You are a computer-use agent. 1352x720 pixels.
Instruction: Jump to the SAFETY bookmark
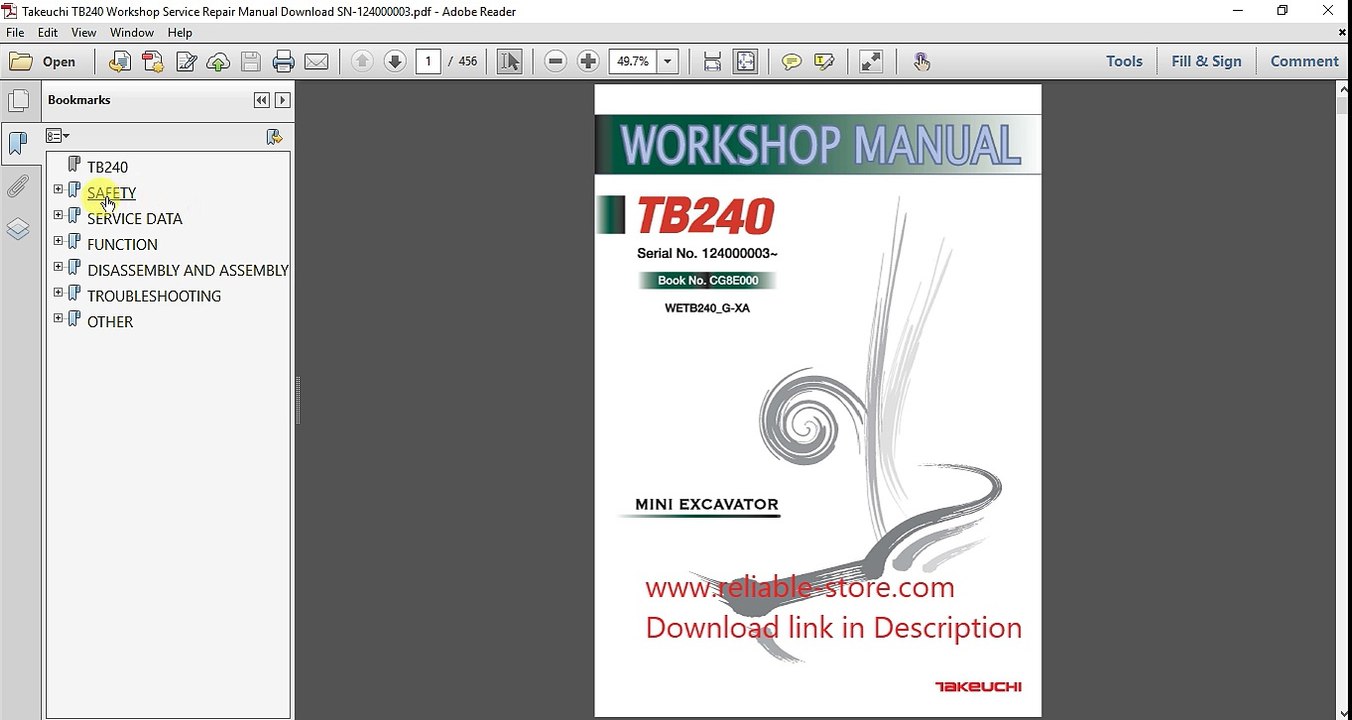pyautogui.click(x=111, y=193)
